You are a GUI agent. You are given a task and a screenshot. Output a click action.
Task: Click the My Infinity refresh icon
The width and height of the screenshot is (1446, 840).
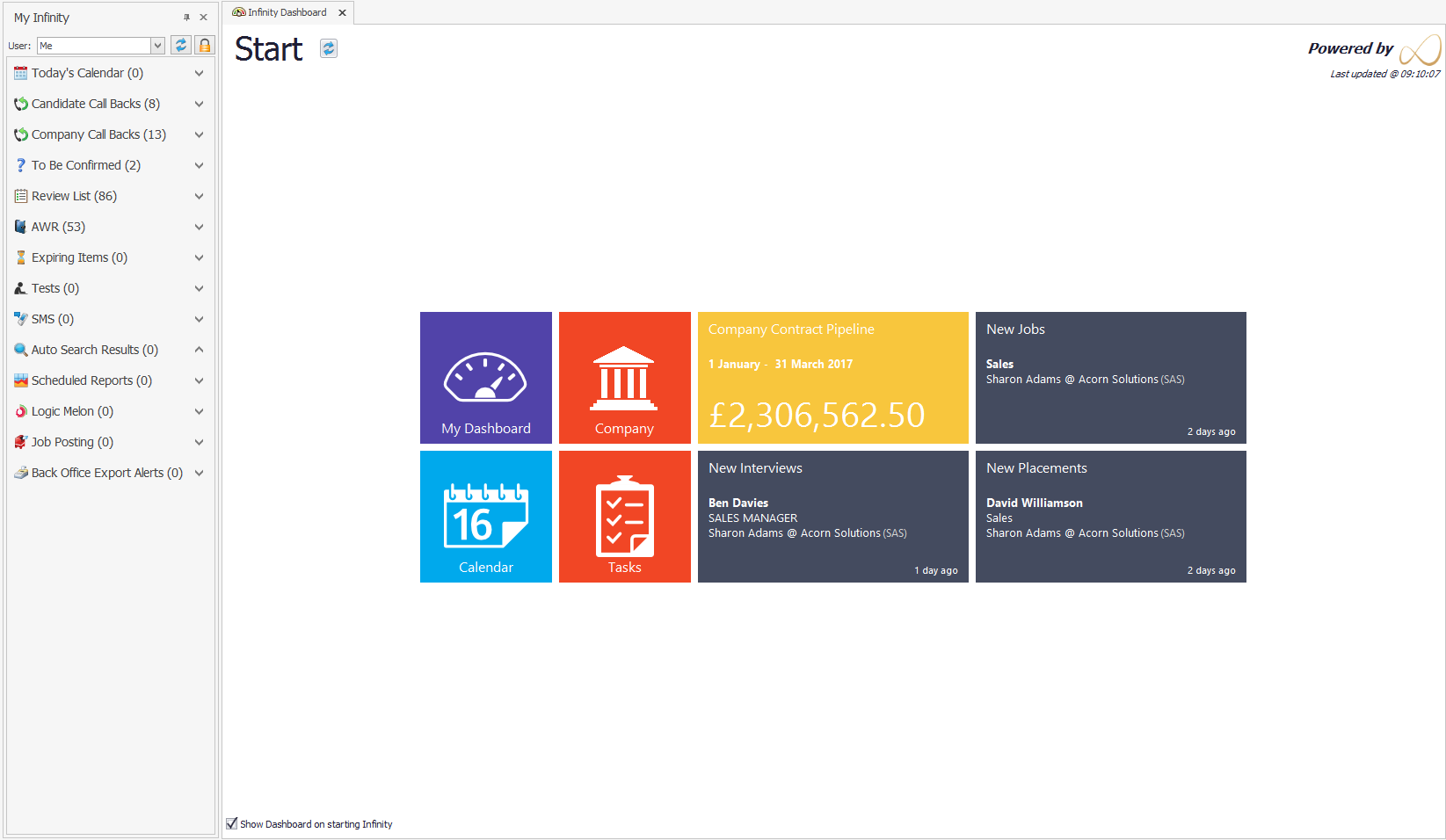(181, 45)
